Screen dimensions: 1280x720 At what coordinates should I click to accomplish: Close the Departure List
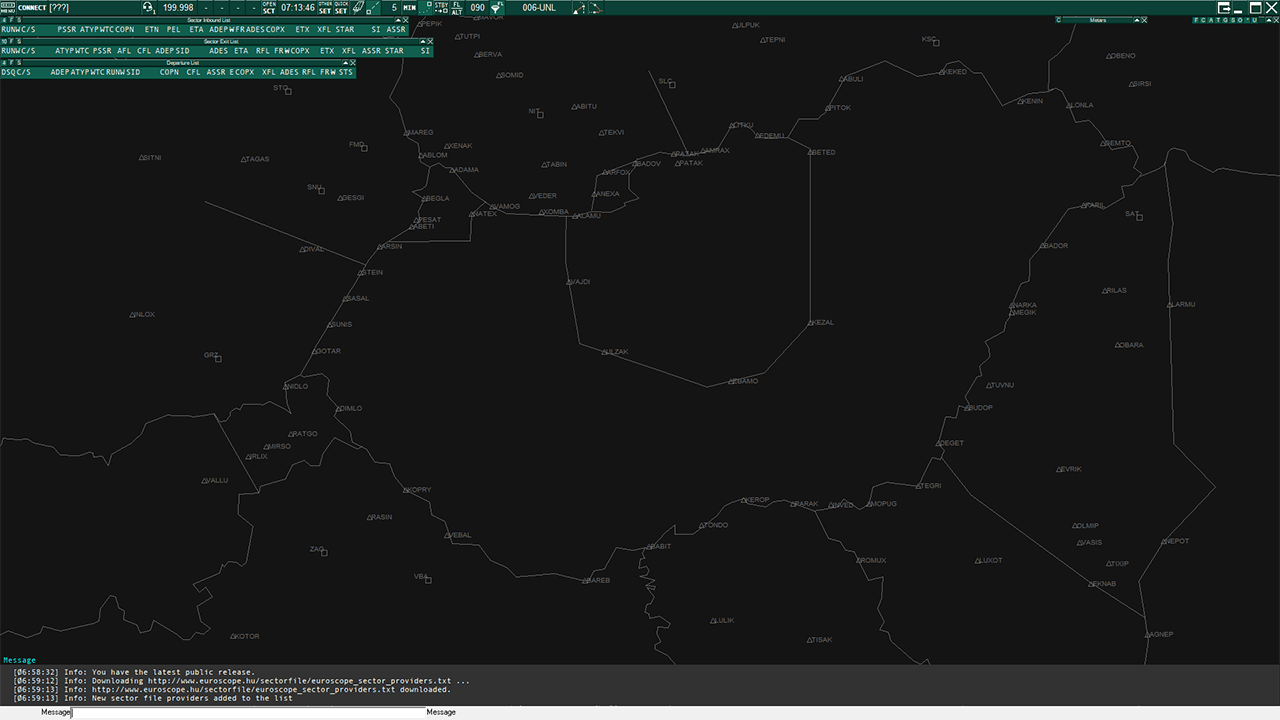coord(353,62)
